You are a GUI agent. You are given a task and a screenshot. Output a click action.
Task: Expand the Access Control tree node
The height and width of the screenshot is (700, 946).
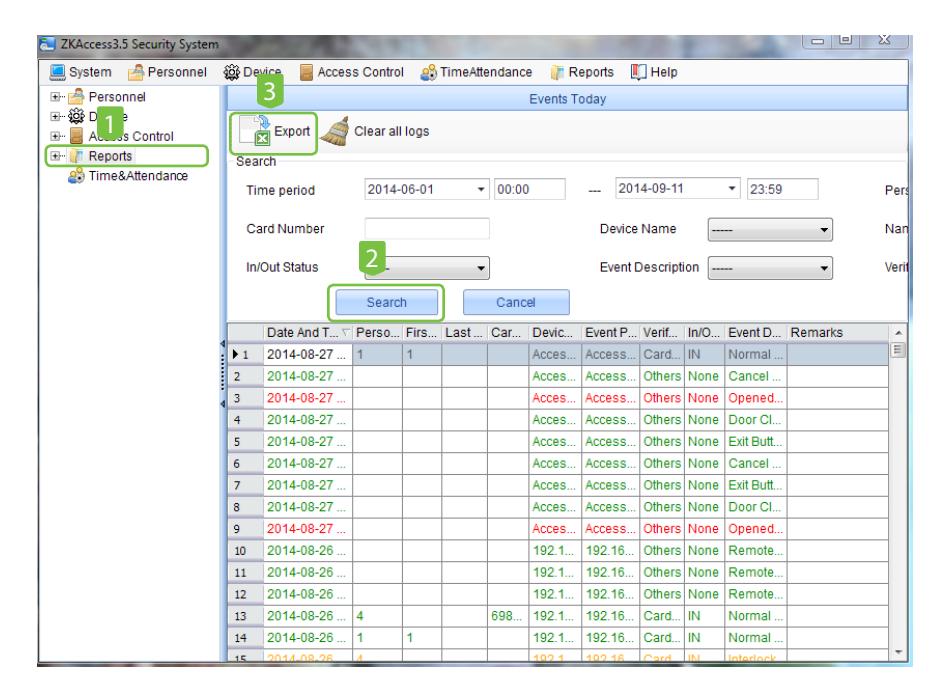56,136
